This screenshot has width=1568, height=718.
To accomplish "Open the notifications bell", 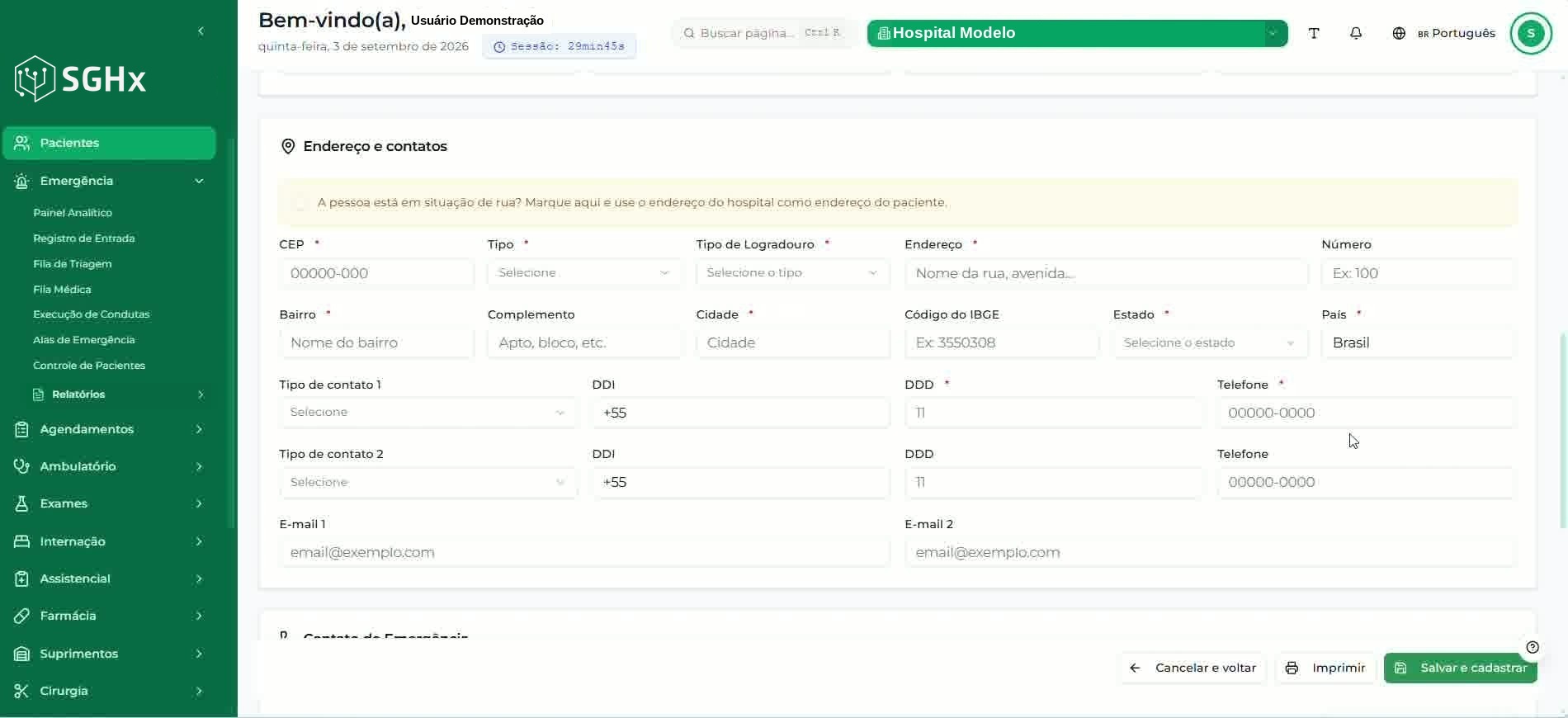I will click(1356, 33).
